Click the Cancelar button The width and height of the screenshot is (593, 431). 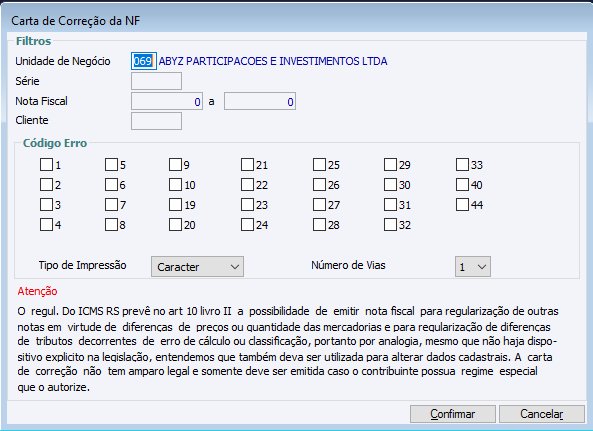542,414
